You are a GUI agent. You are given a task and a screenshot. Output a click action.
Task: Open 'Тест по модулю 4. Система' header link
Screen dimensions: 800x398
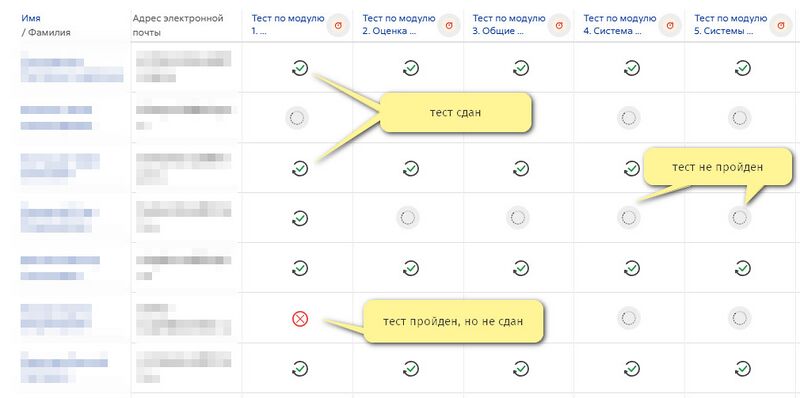point(619,24)
